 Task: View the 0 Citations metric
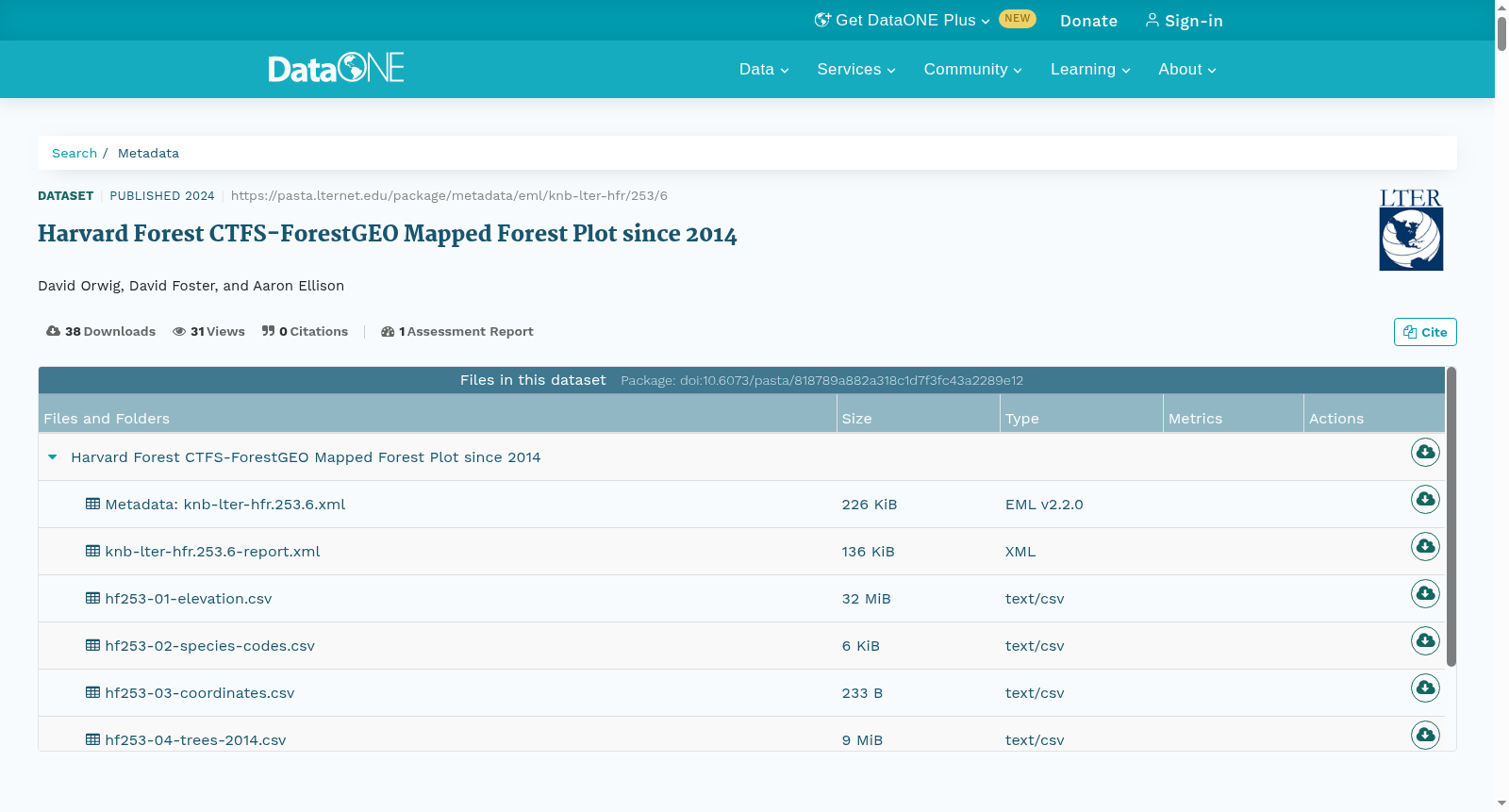pyautogui.click(x=305, y=332)
